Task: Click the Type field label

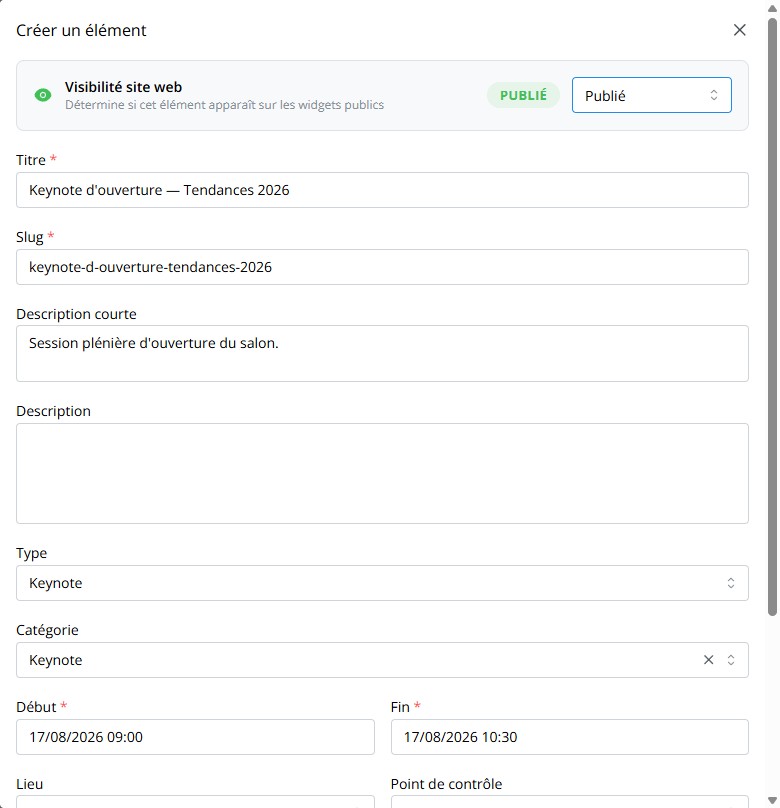Action: [x=31, y=553]
